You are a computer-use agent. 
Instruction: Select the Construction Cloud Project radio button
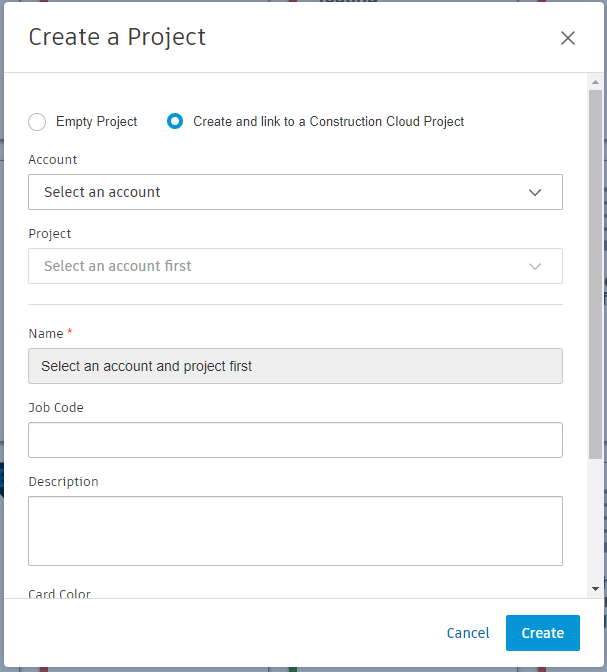pos(175,122)
